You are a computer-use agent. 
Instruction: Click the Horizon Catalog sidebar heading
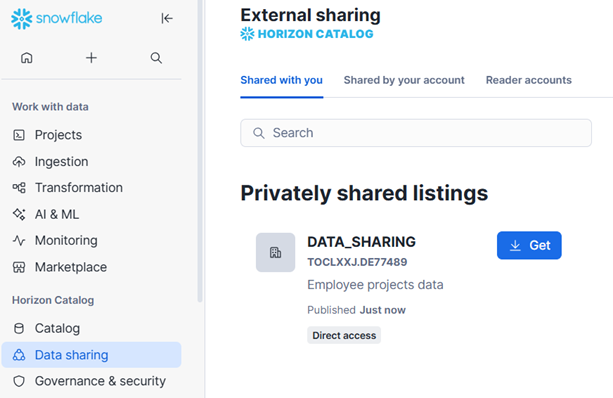pyautogui.click(x=53, y=300)
